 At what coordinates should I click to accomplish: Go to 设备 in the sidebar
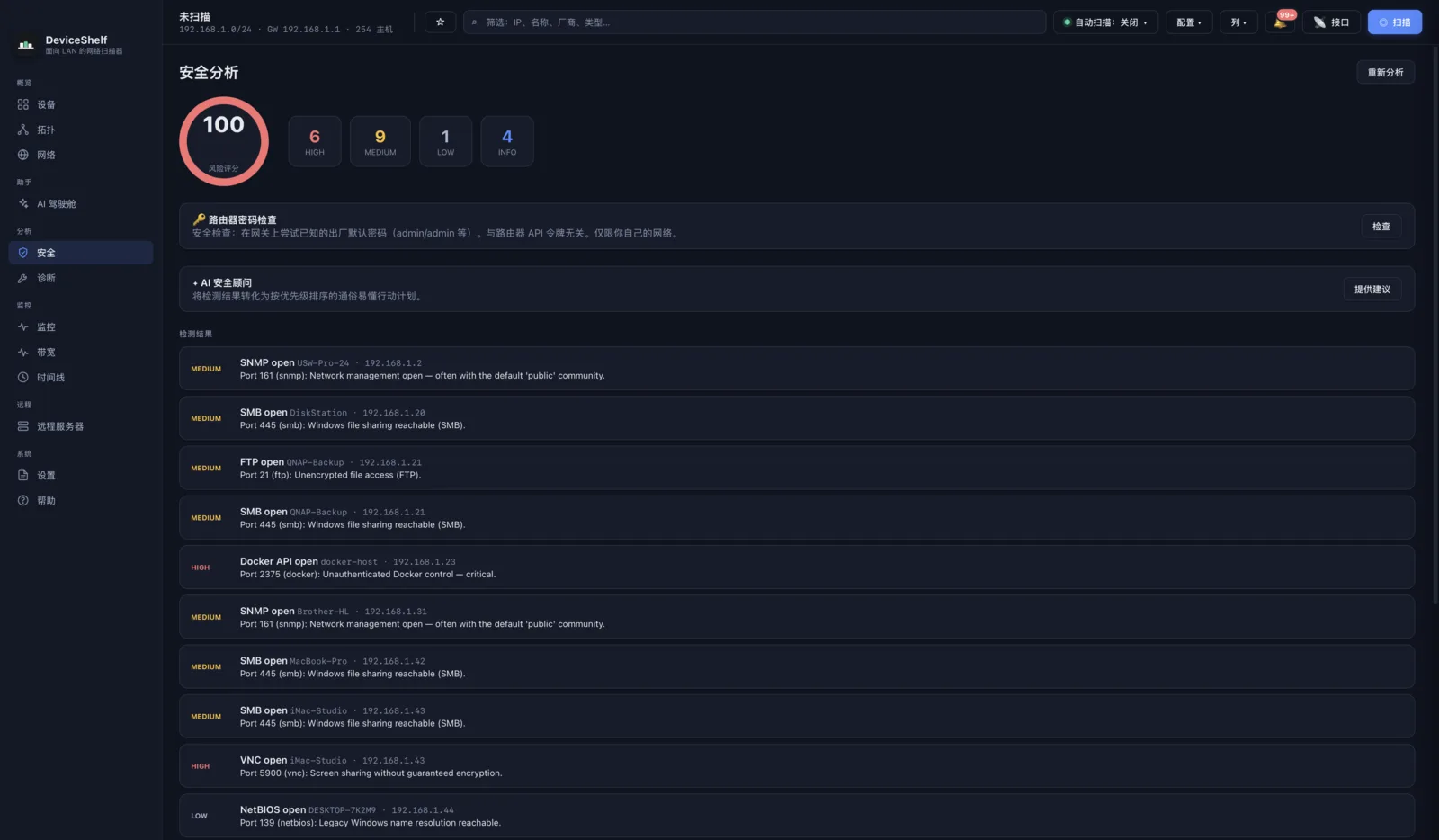click(81, 104)
